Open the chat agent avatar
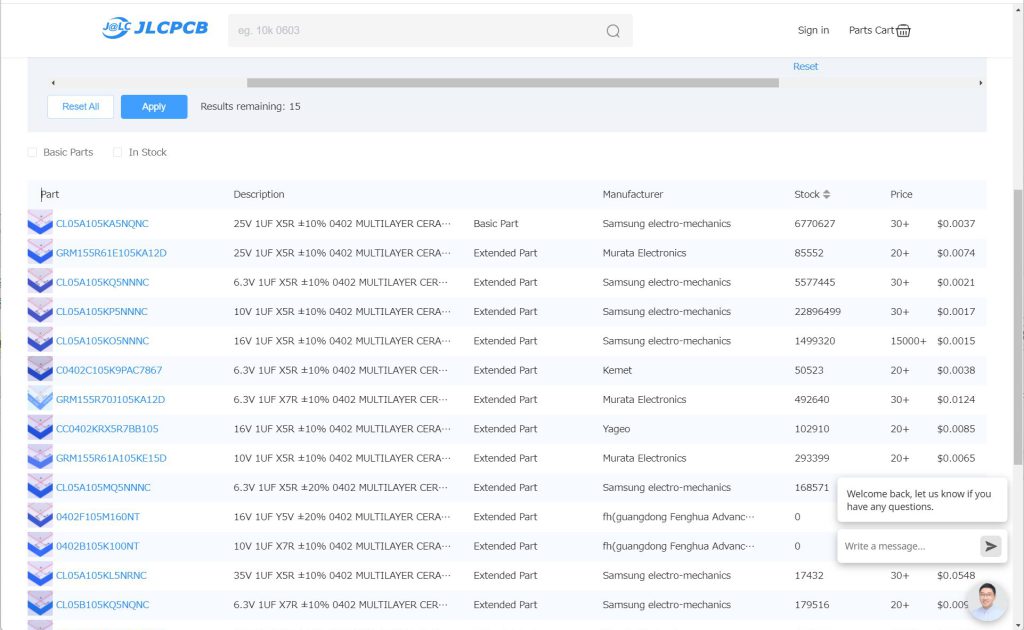 click(987, 600)
